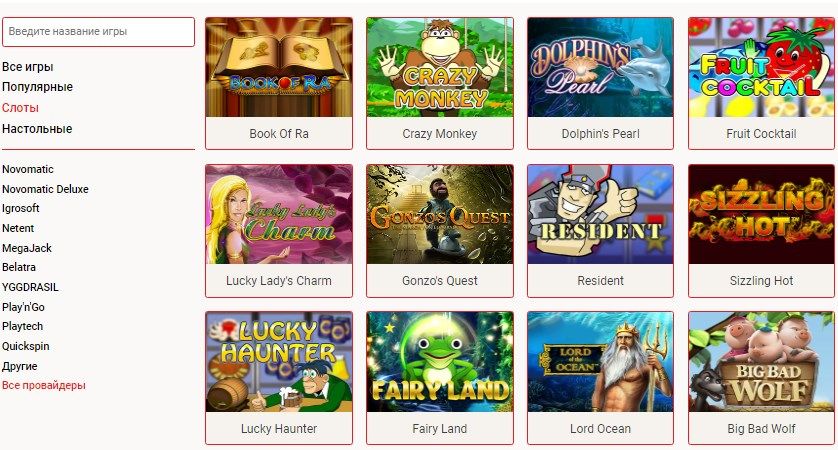Open the Book Of Ra game thumbnail
This screenshot has height=450, width=838.
[x=278, y=67]
